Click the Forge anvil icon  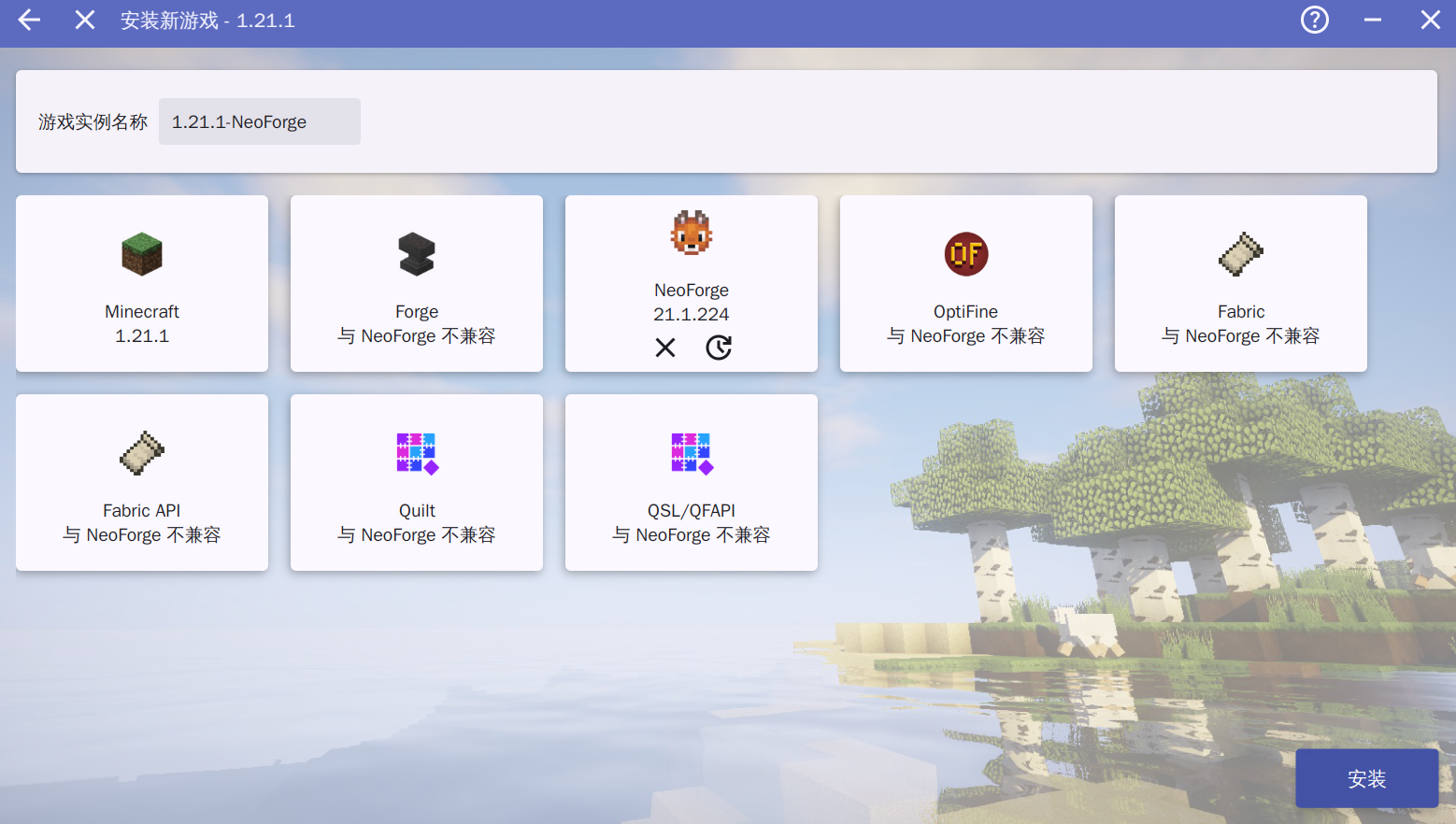pyautogui.click(x=417, y=254)
